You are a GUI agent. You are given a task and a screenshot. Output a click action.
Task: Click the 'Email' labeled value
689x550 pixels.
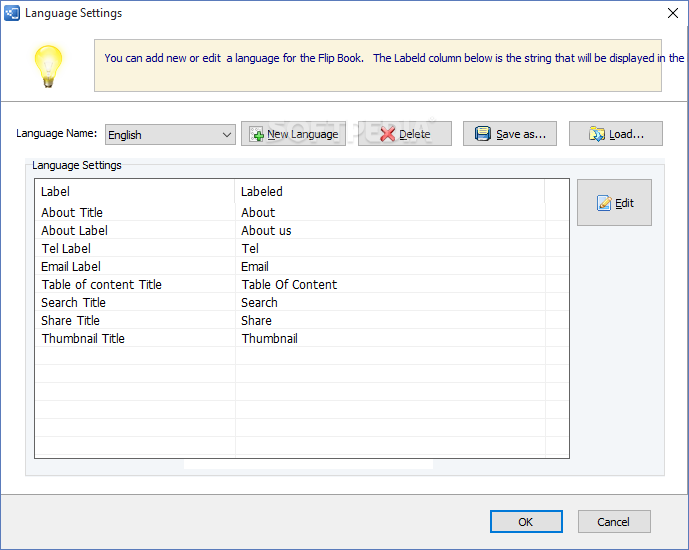255,267
